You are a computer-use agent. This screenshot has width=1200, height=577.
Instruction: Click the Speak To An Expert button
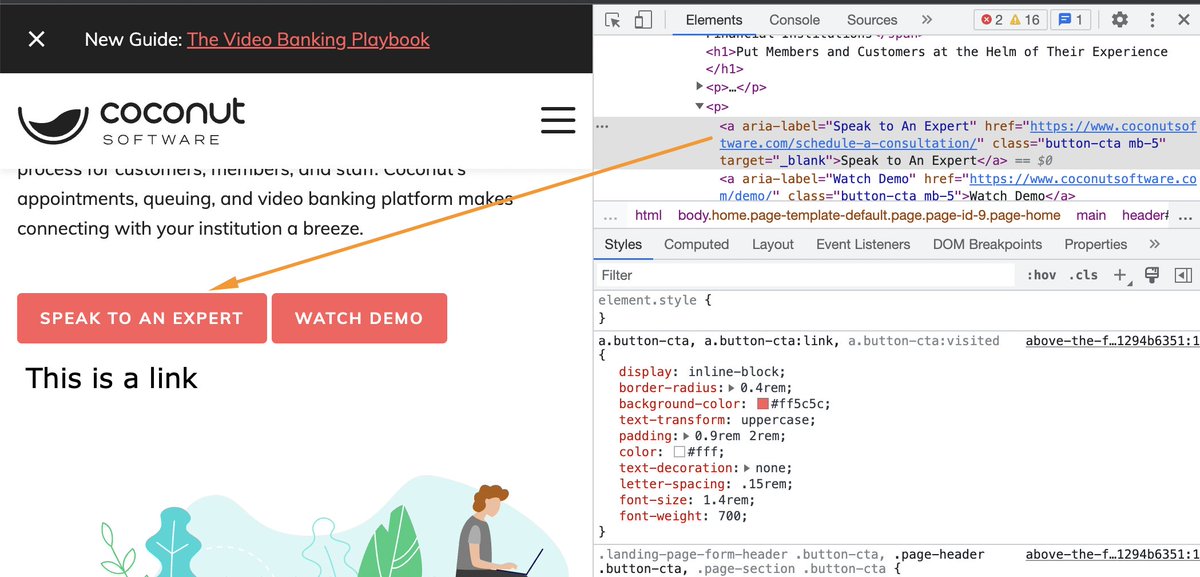[x=142, y=318]
